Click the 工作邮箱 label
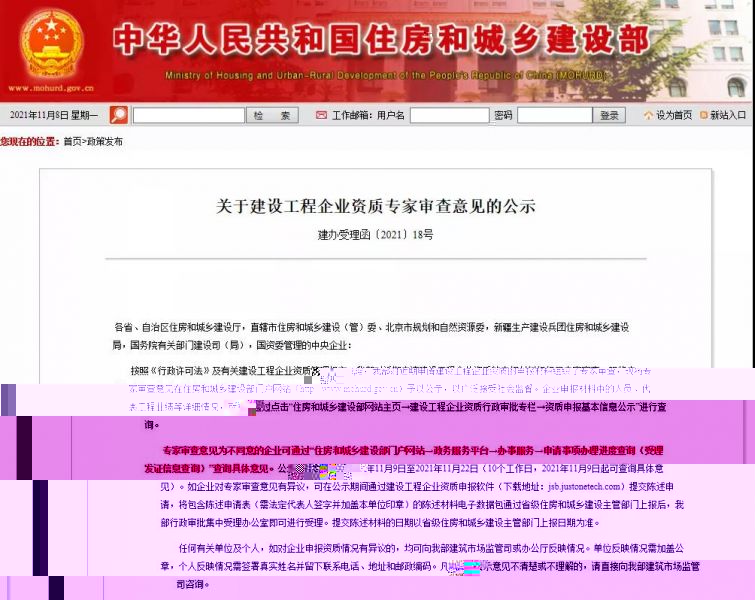755x600 pixels. (351, 115)
